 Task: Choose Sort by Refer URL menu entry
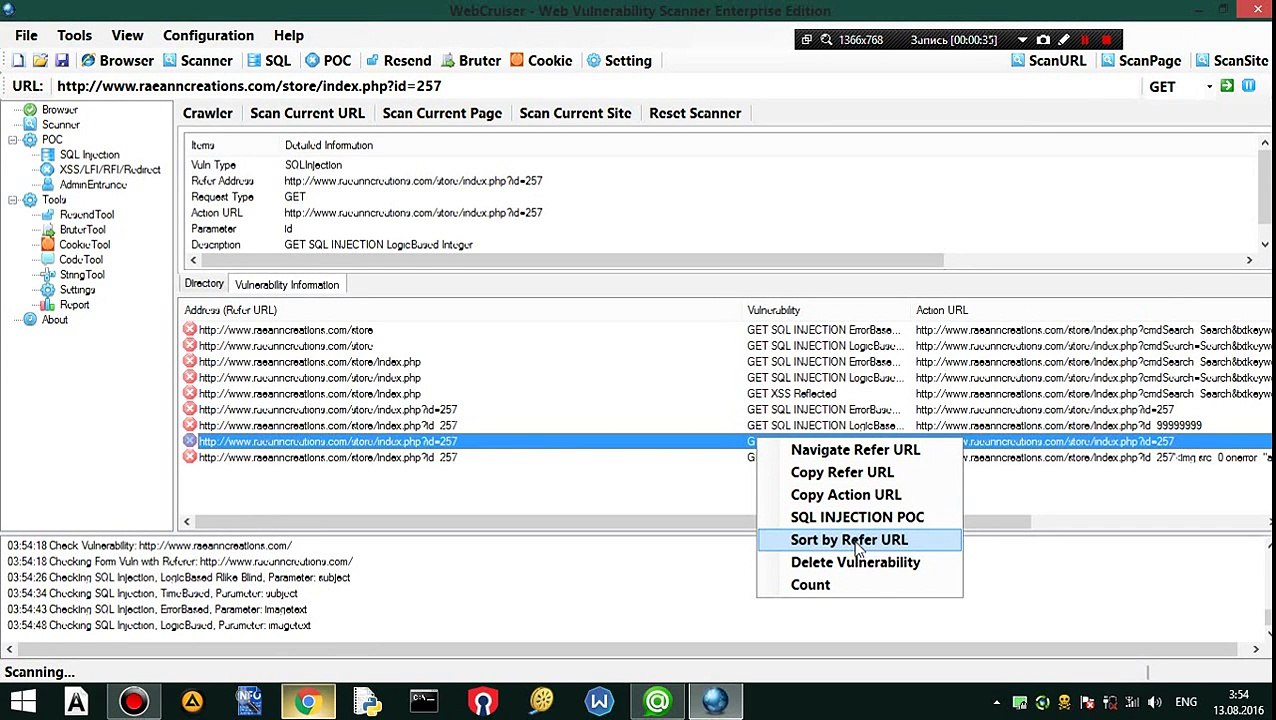click(x=859, y=540)
